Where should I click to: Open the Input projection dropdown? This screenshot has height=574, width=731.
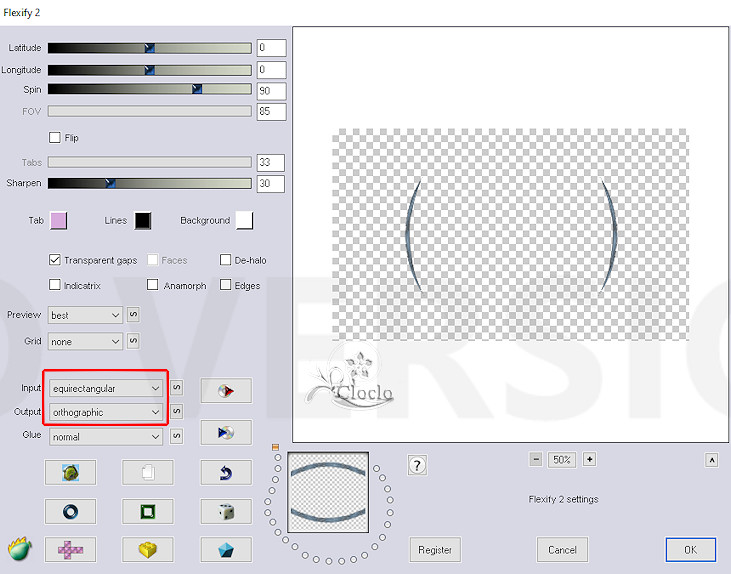[x=105, y=387]
